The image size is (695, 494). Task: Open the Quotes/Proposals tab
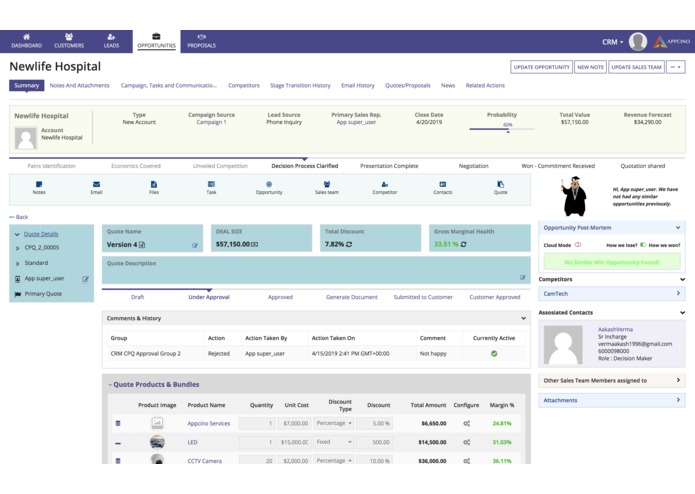point(408,86)
